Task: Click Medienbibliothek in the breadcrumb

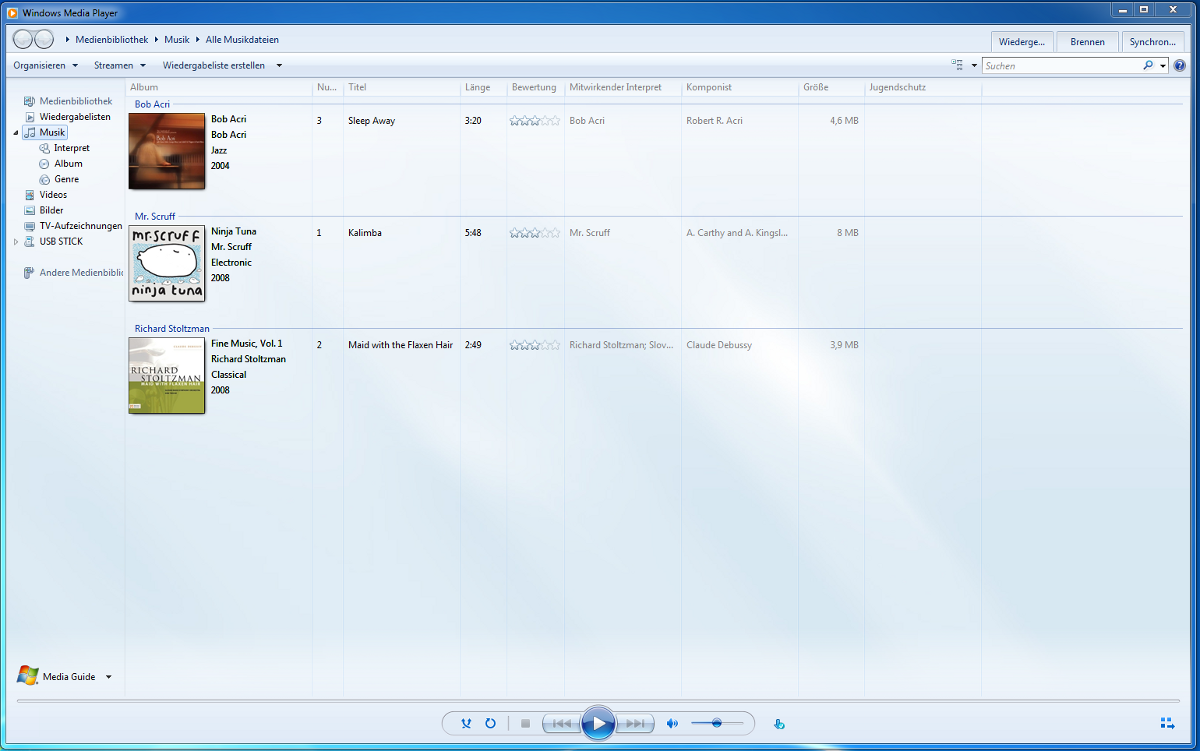Action: click(x=113, y=40)
